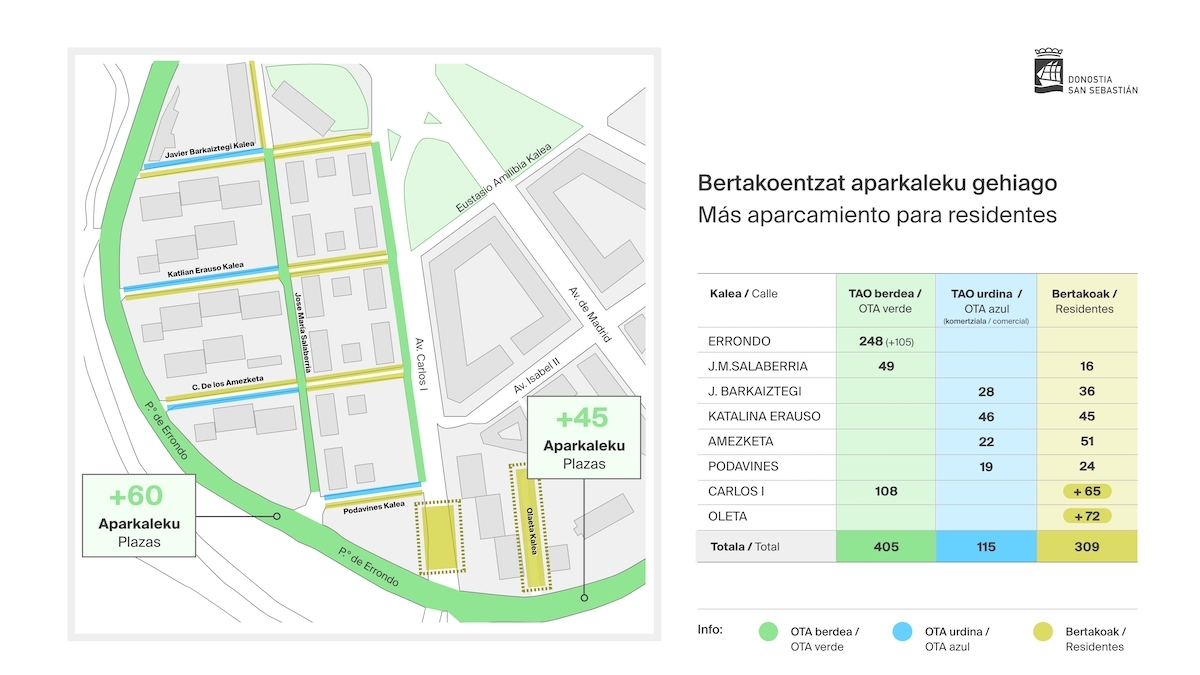
Task: Click the Olaeta Kalea dotted yellow parking area
Action: pos(532,531)
